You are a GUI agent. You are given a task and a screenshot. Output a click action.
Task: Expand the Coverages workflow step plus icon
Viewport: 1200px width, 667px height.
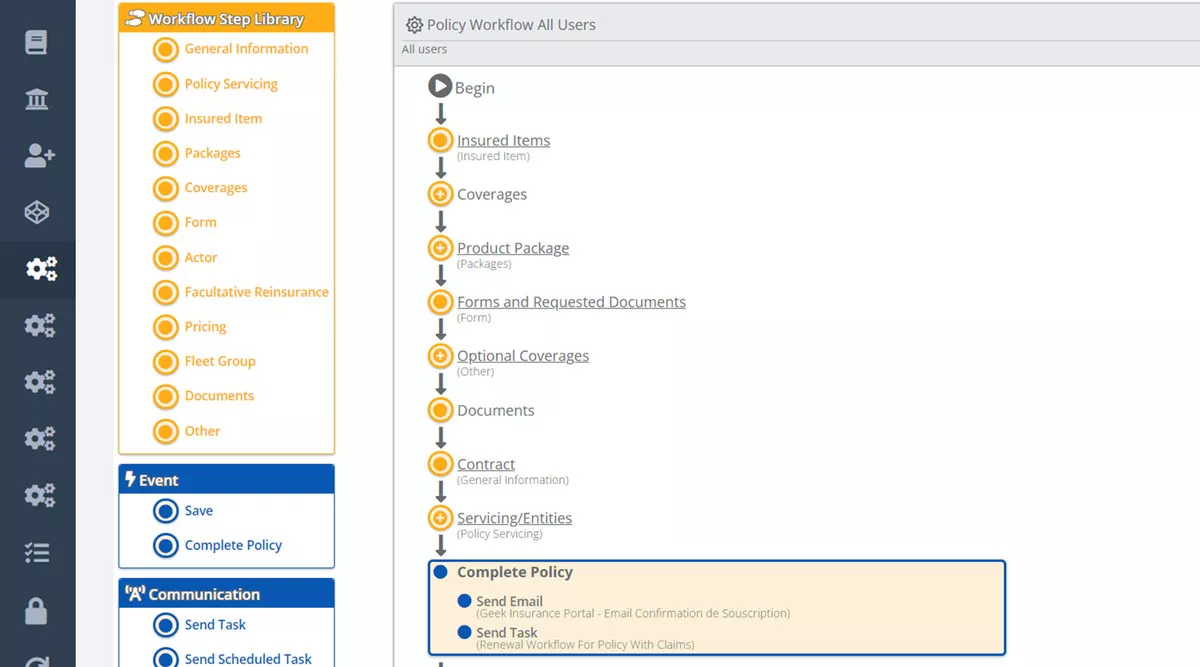[440, 194]
